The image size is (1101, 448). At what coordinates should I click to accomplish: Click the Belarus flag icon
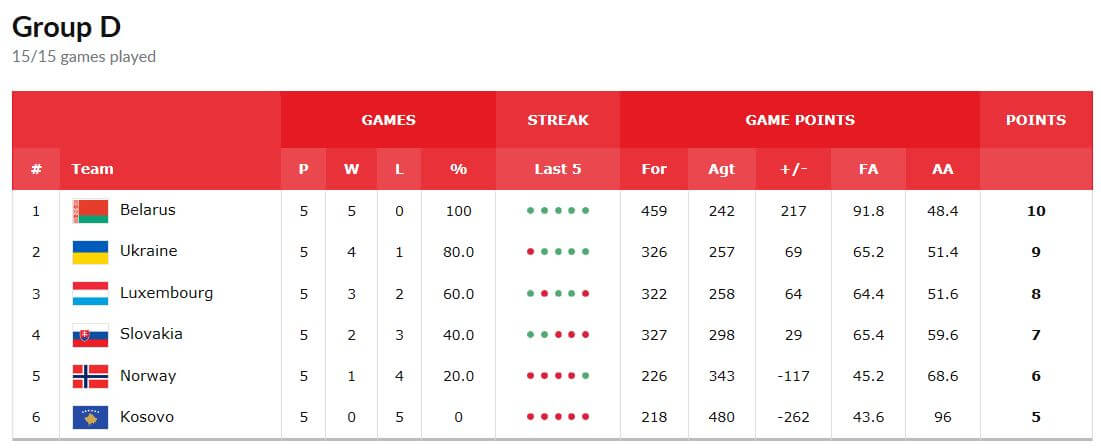coord(90,211)
